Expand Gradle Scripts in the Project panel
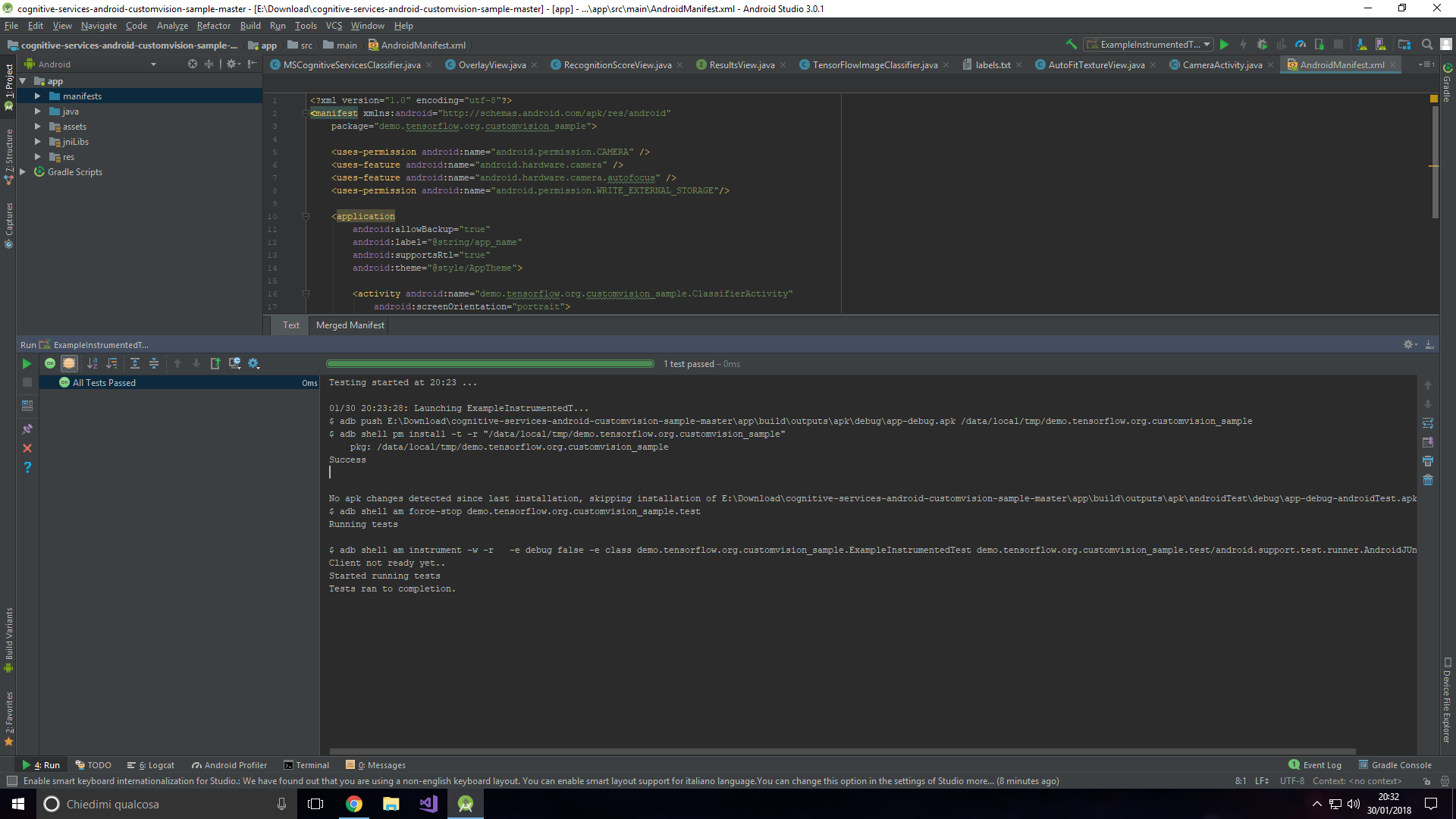Screen dimensions: 1456x819 click(x=23, y=172)
